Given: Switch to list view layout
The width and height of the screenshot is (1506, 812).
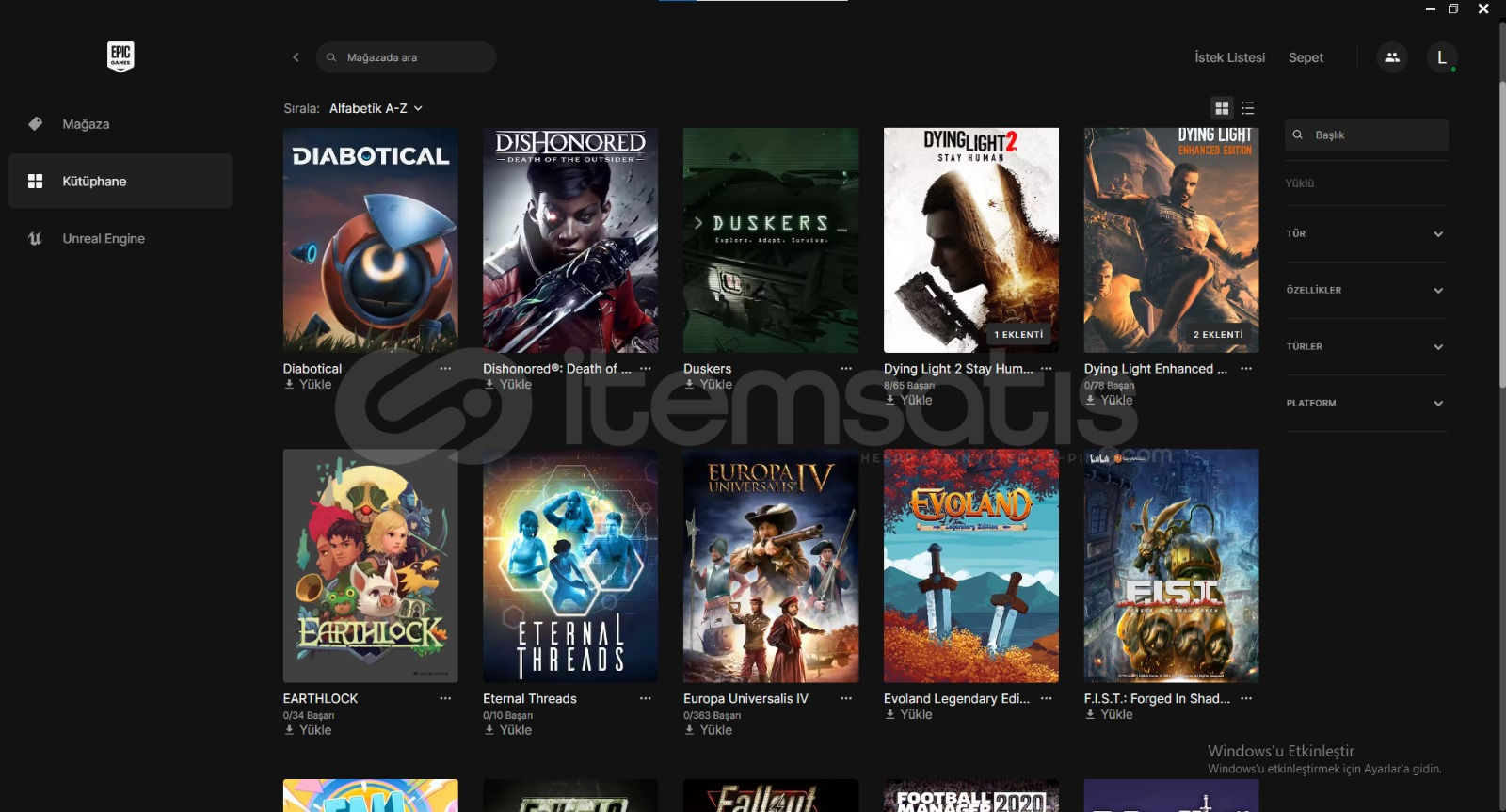Looking at the screenshot, I should point(1248,108).
